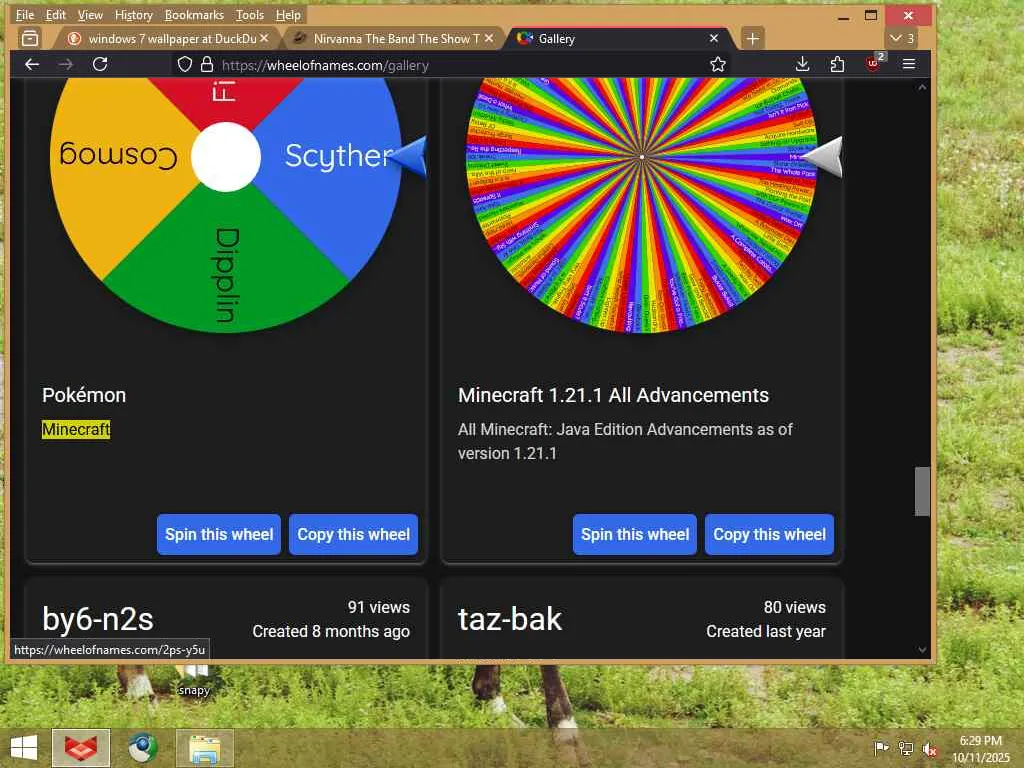The height and width of the screenshot is (768, 1024).
Task: Click the 80 views text
Action: (x=795, y=607)
